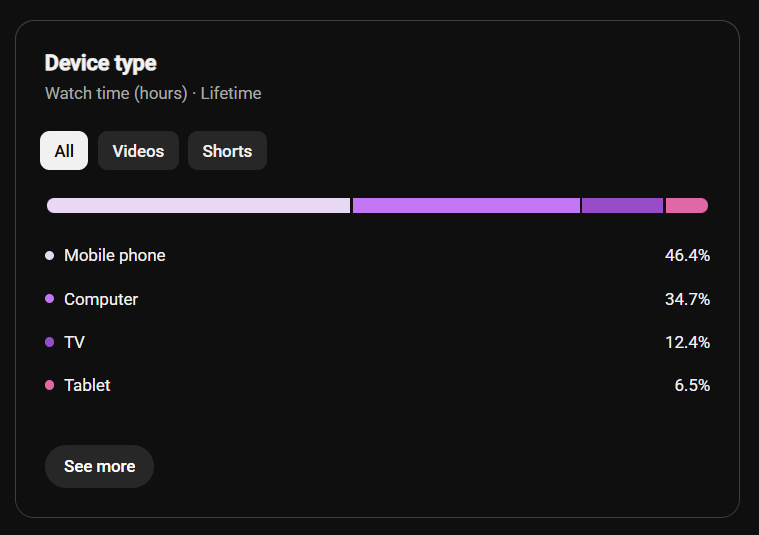Click the pink Tablet legend dot
This screenshot has height=535, width=759.
coord(49,385)
